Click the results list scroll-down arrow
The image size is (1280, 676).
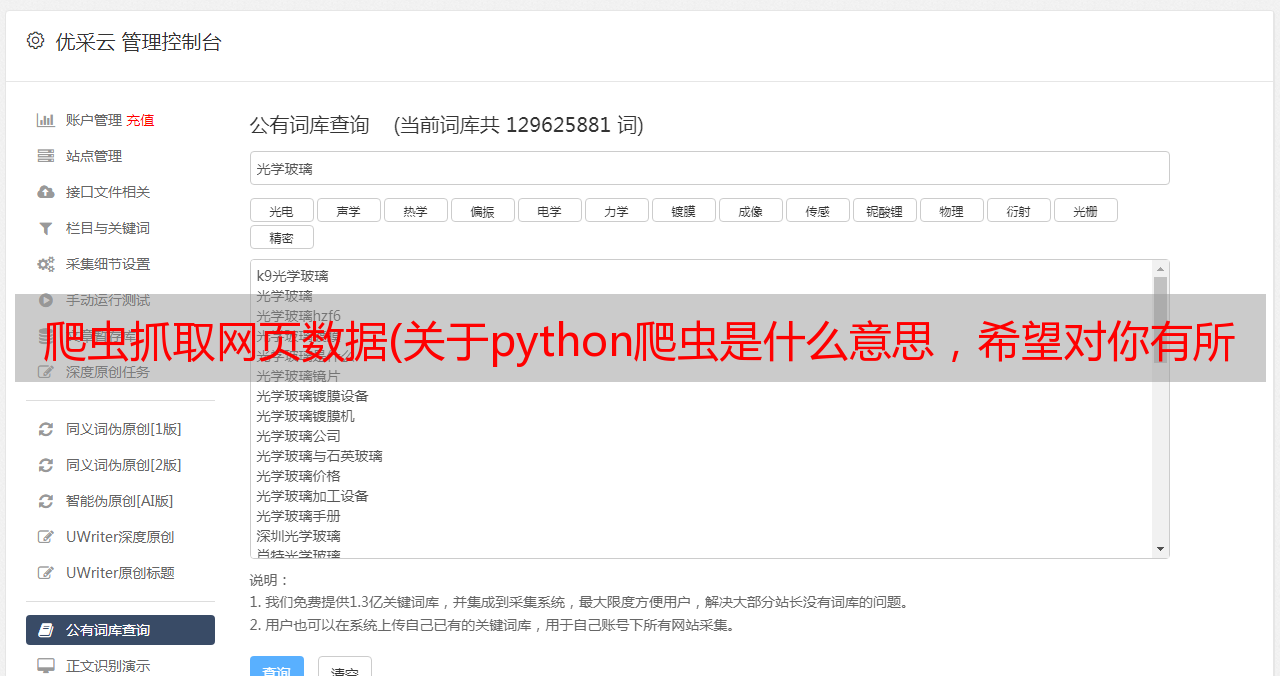click(x=1160, y=549)
